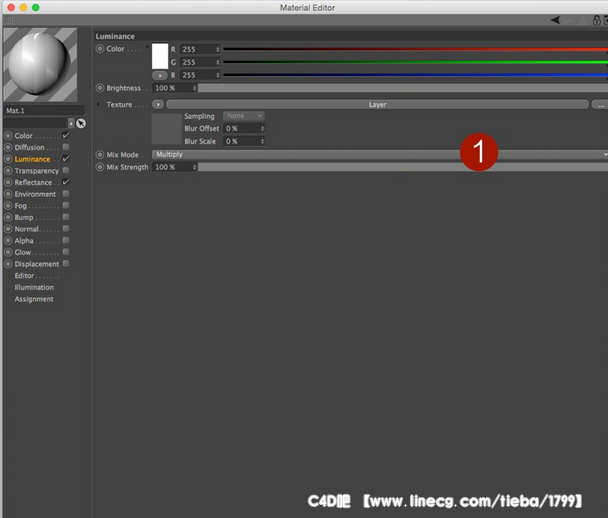Image resolution: width=608 pixels, height=518 pixels.
Task: Click circle icon beside Color channel
Action: 8,136
